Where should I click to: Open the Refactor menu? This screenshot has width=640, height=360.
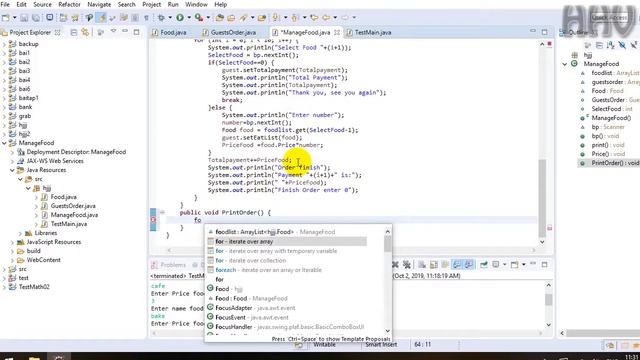tap(69, 4)
